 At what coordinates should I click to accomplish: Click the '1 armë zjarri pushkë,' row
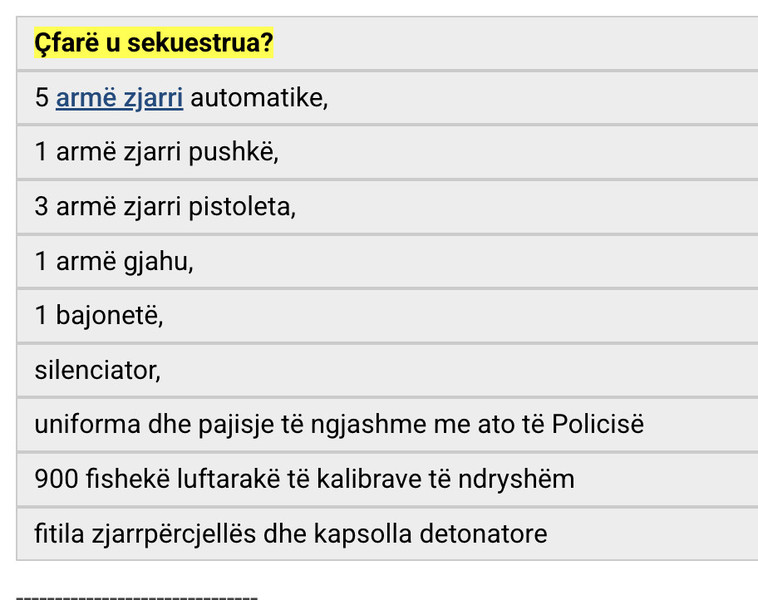click(x=387, y=152)
